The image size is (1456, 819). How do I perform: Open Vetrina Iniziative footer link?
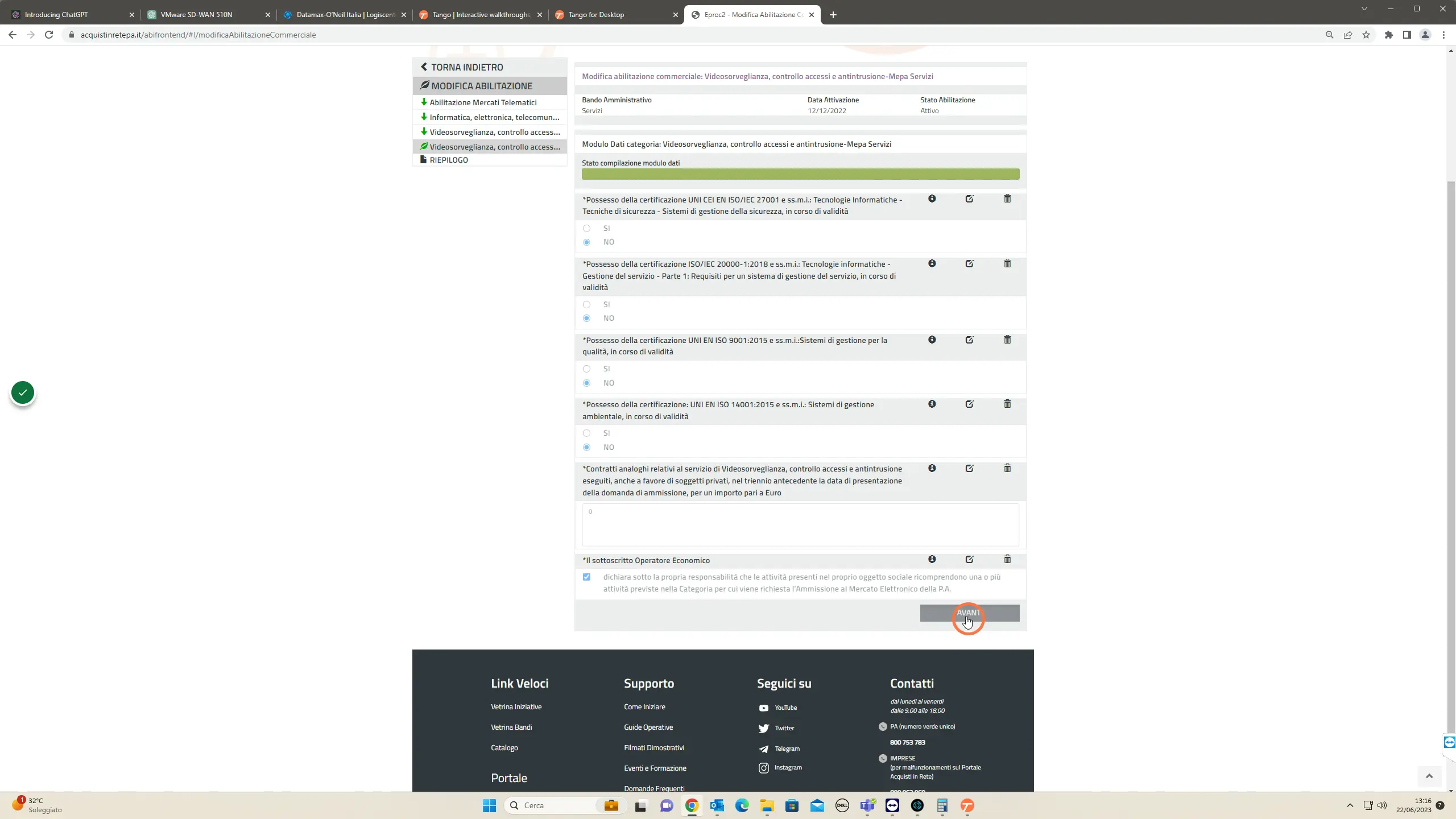[x=516, y=707]
